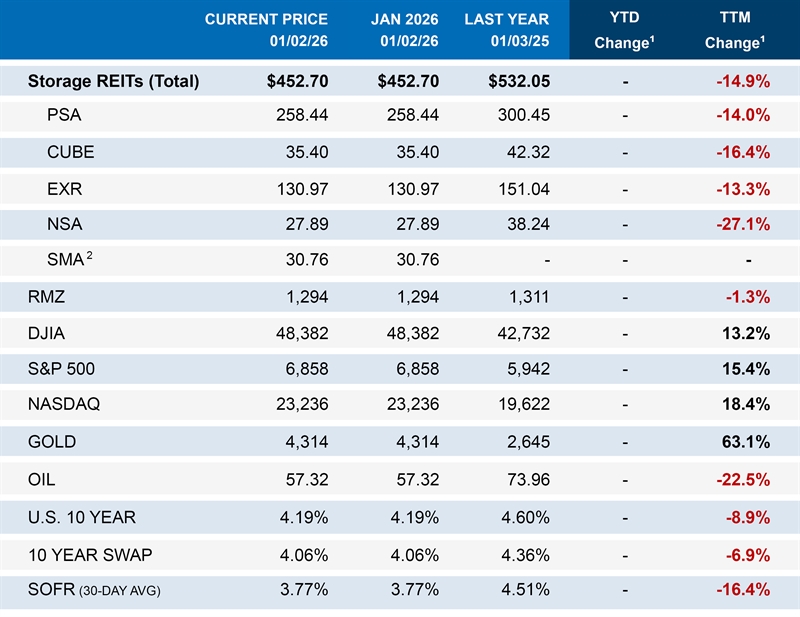Select the CURRENT PRICE column header
Viewport: 800px width, 617px height.
coord(267,30)
